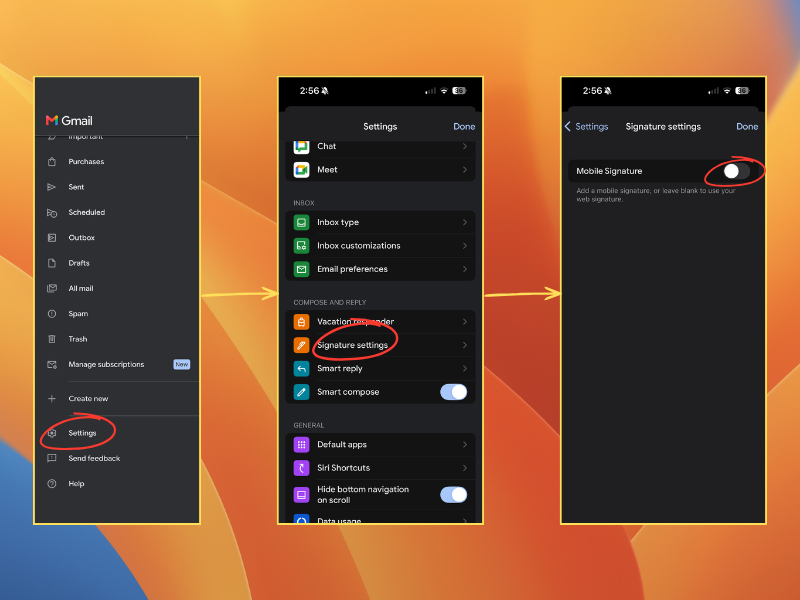Enable the Mobile Signature switch

coord(736,171)
